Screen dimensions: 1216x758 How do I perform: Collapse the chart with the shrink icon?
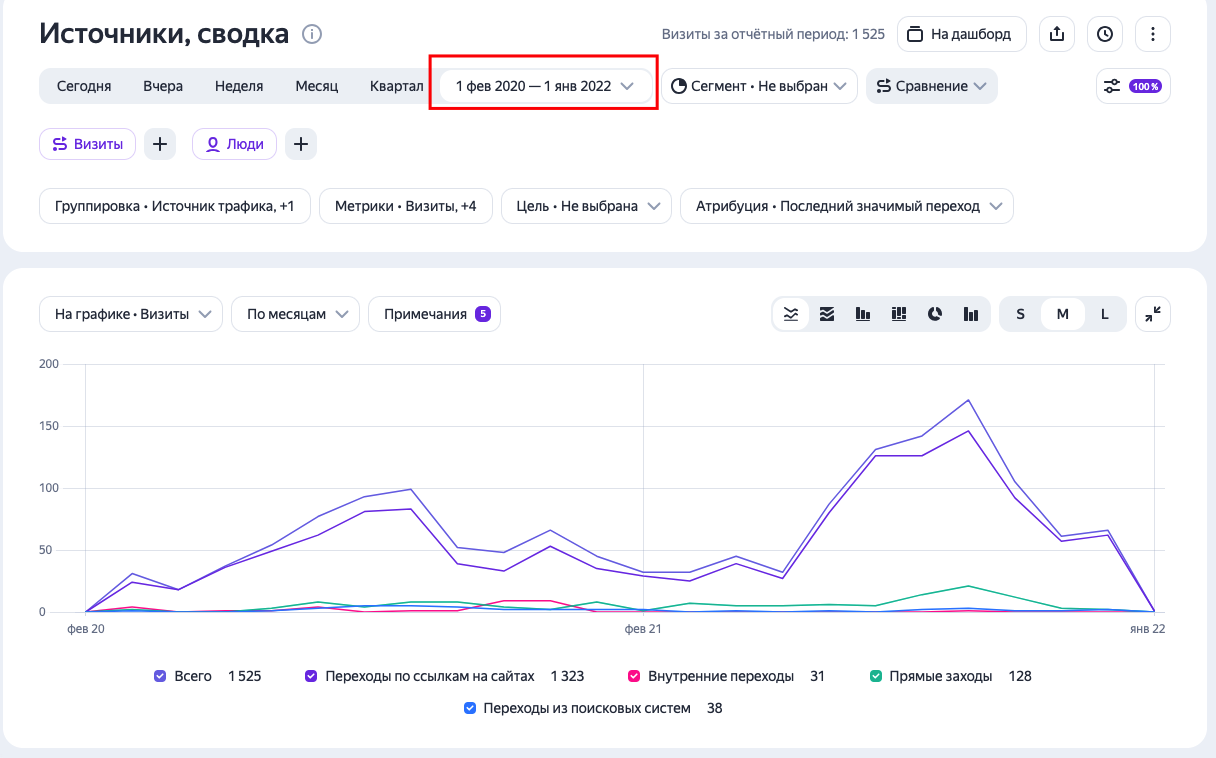1153,314
